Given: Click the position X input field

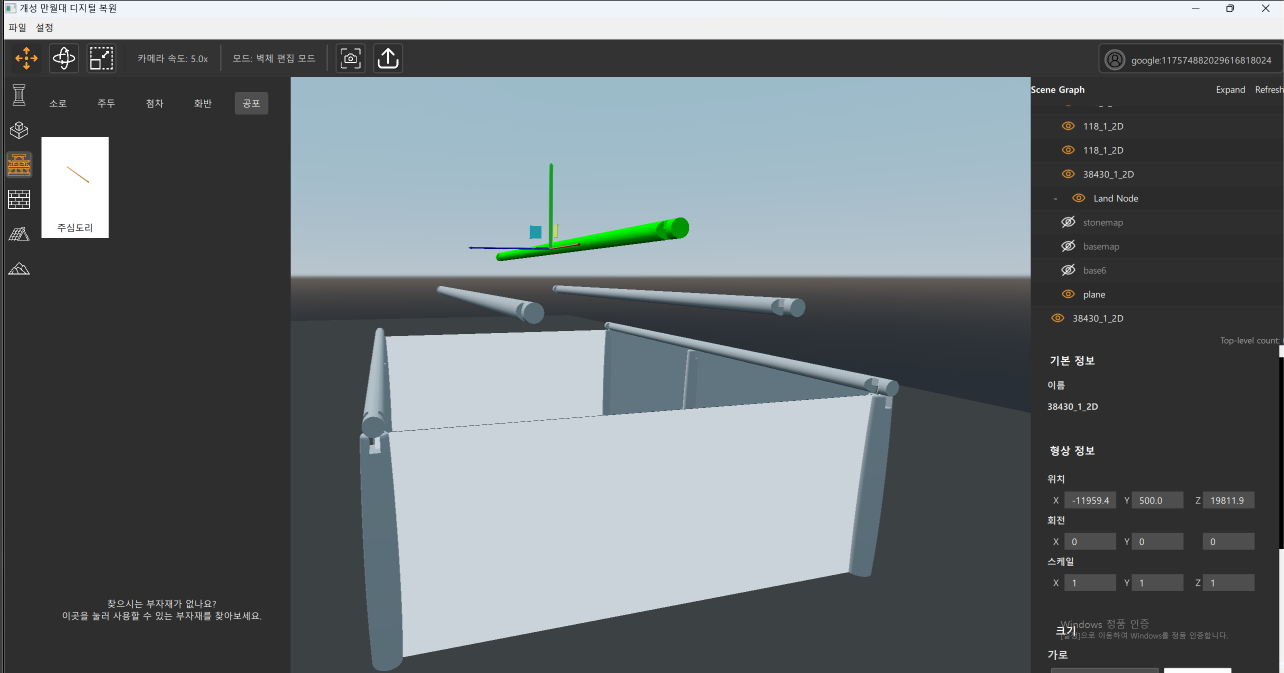Looking at the screenshot, I should point(1089,500).
